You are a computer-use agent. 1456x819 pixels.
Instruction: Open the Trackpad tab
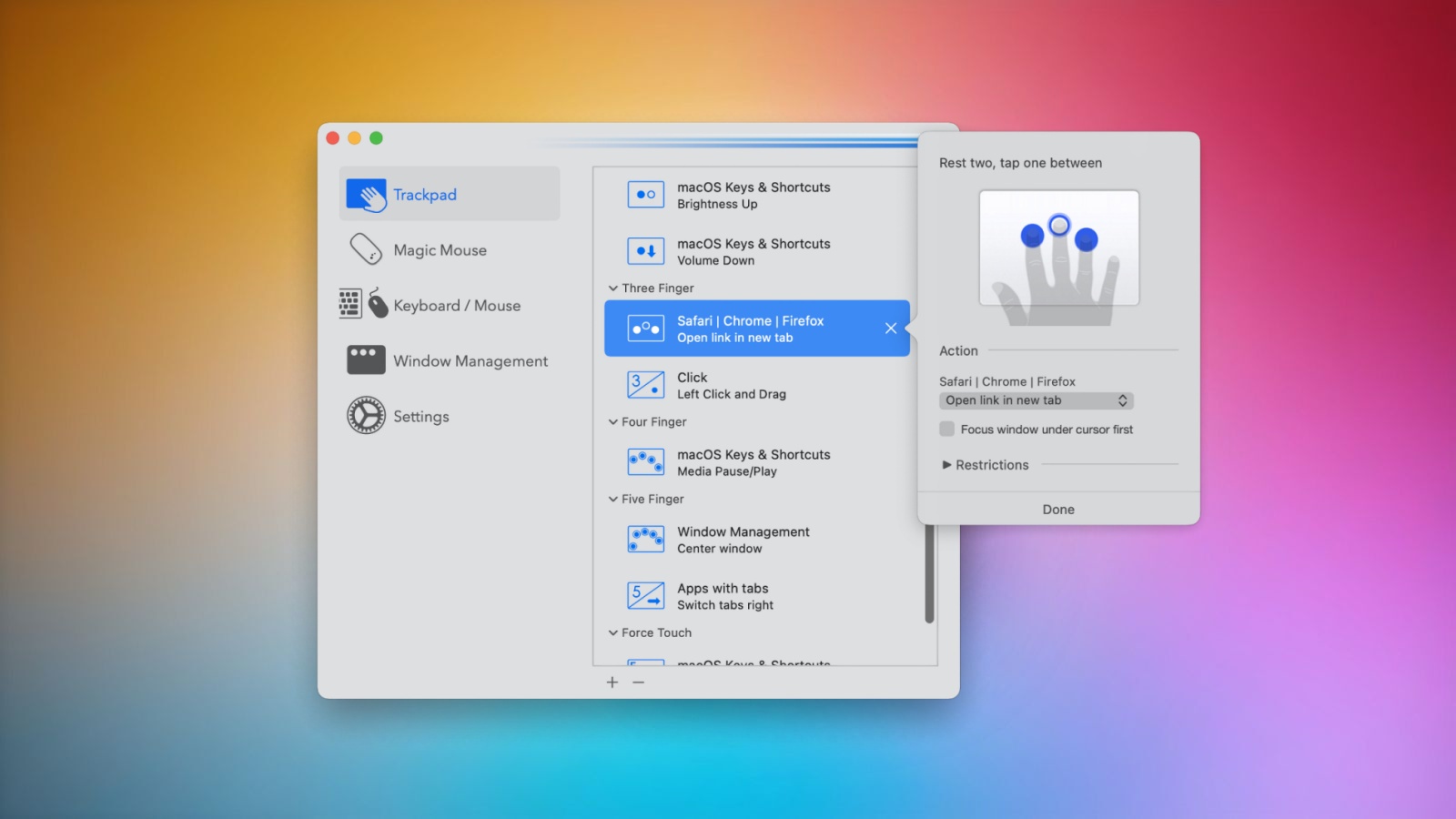click(x=450, y=194)
